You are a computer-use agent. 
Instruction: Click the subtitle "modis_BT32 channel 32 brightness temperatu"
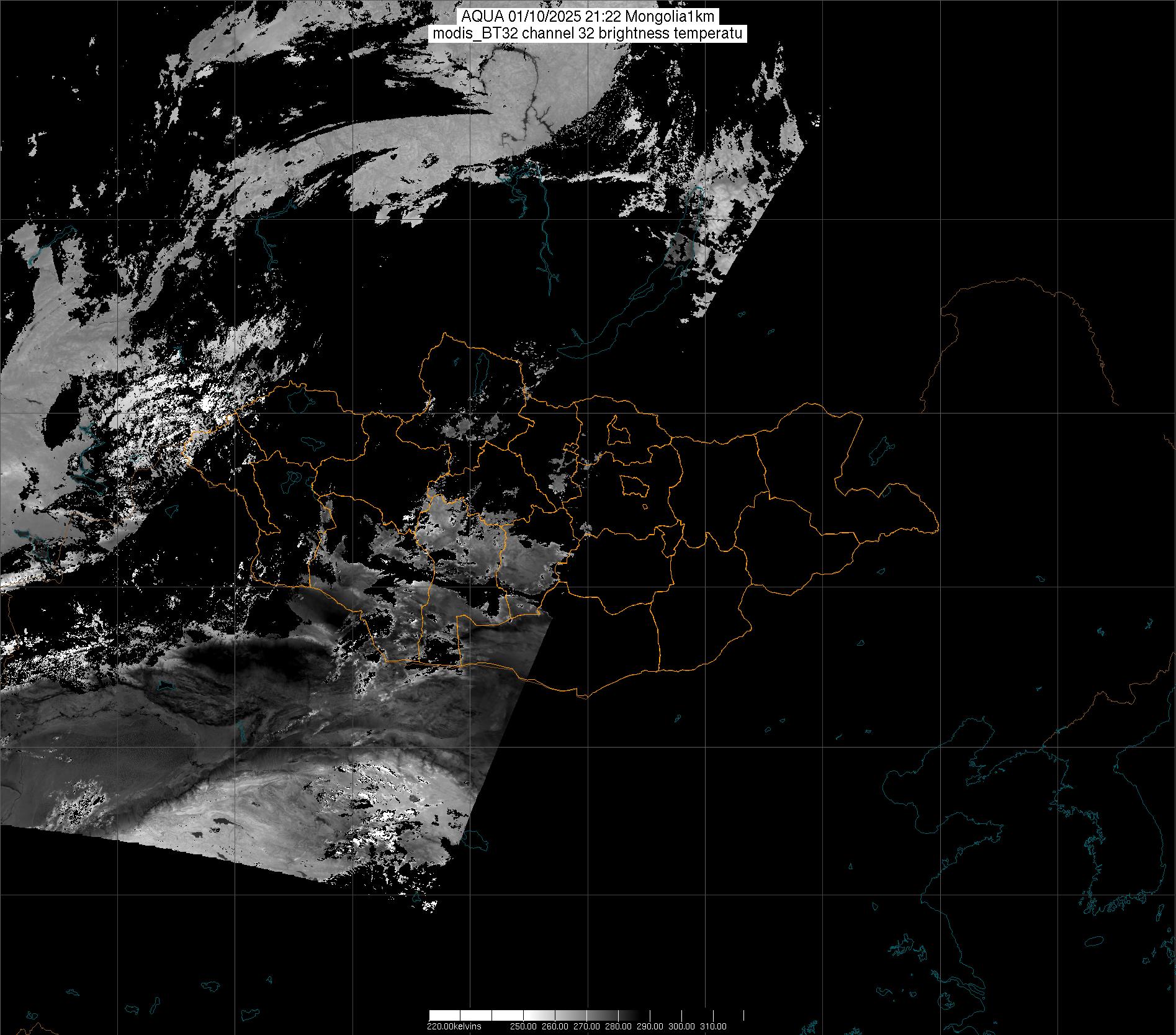[x=587, y=34]
